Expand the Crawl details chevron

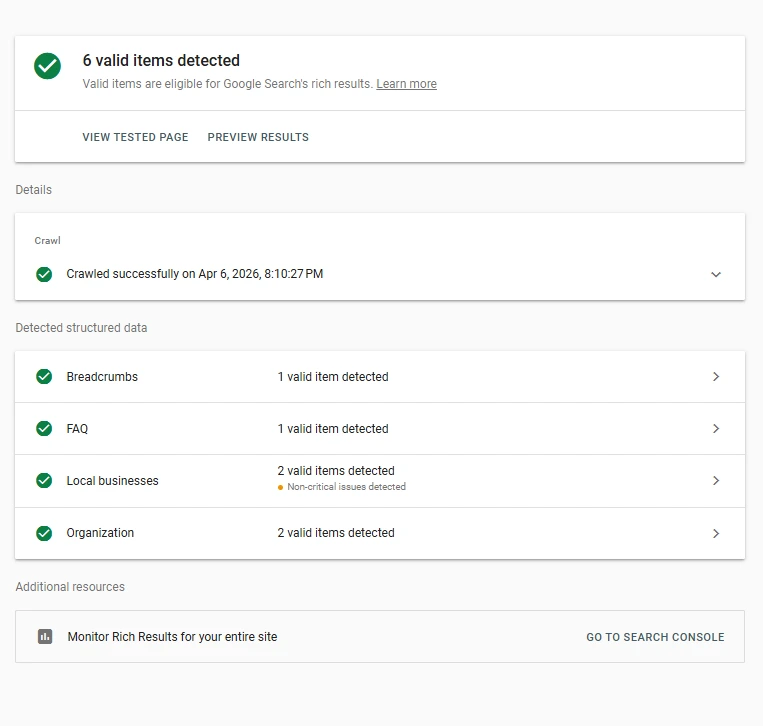716,274
